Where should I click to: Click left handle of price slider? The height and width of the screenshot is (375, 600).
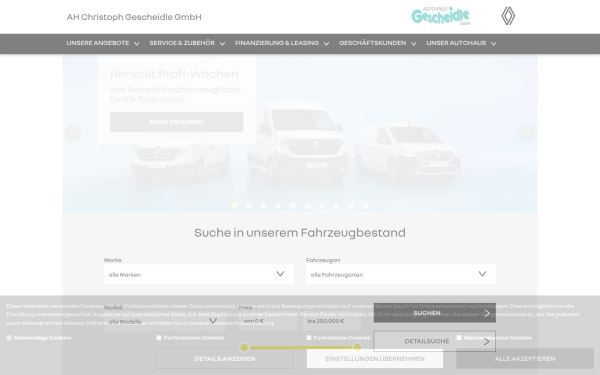point(244,347)
